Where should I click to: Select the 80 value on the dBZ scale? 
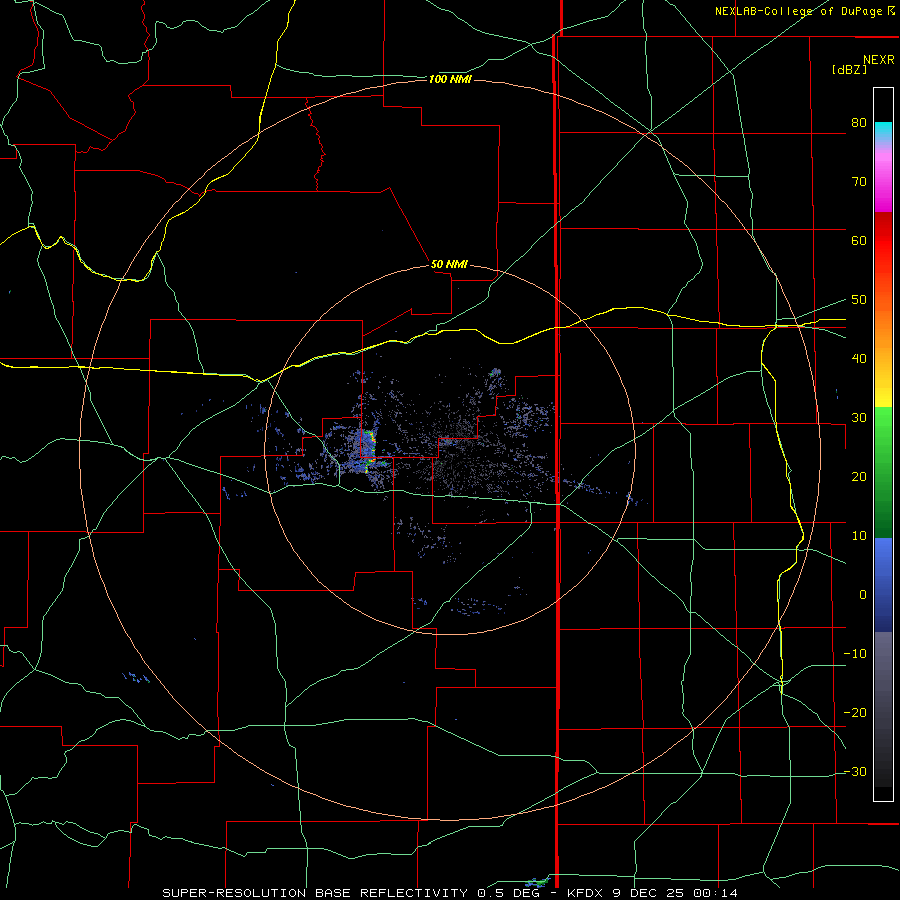point(859,123)
